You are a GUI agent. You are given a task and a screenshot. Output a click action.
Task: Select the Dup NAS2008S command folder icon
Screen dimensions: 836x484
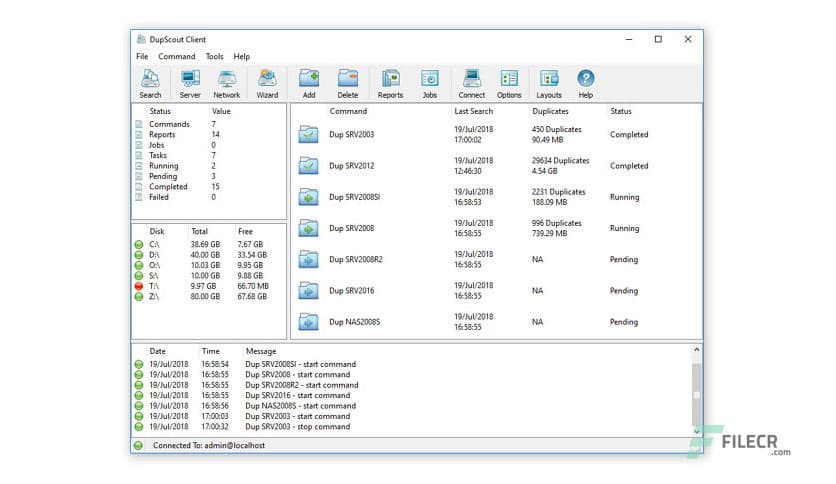(x=309, y=322)
